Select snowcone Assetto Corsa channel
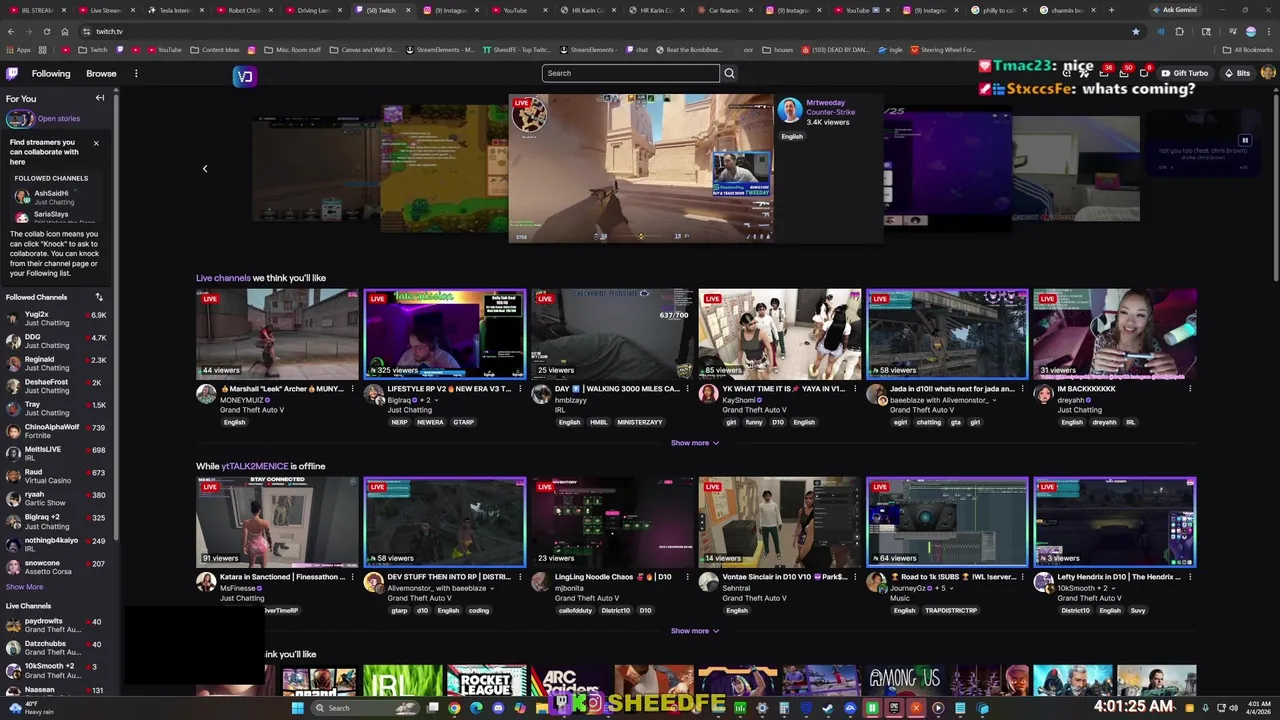 (x=56, y=568)
